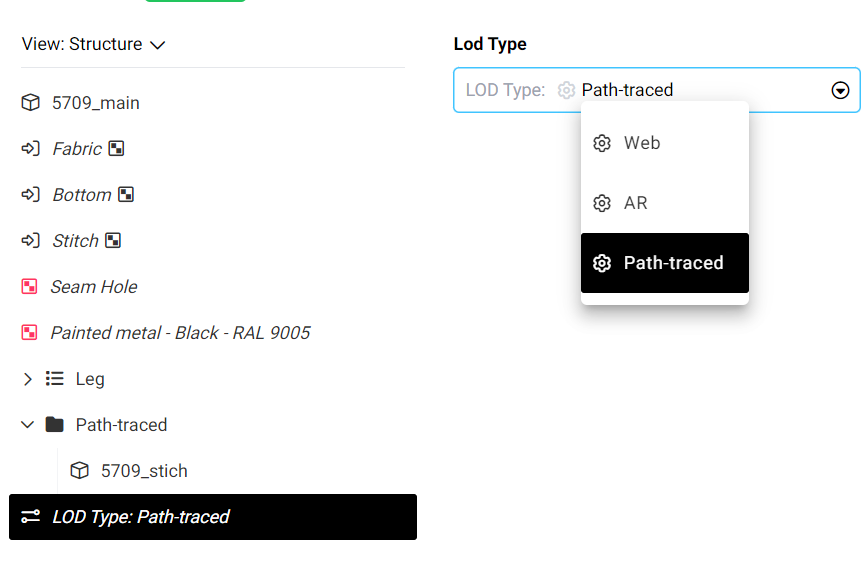The height and width of the screenshot is (576, 866).
Task: Click the folder icon beside Path-traced
Action: pos(55,425)
